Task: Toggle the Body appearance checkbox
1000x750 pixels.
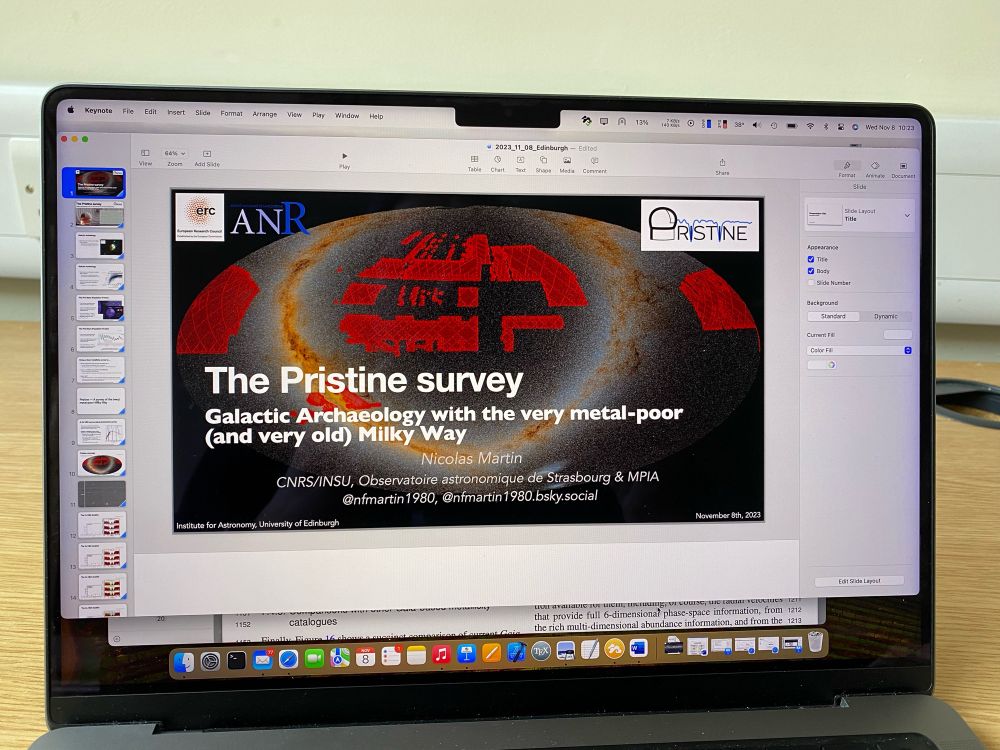Action: click(811, 270)
